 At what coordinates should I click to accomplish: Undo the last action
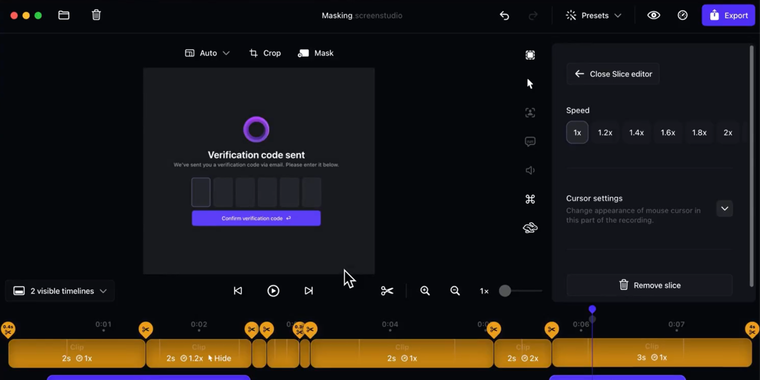(505, 16)
